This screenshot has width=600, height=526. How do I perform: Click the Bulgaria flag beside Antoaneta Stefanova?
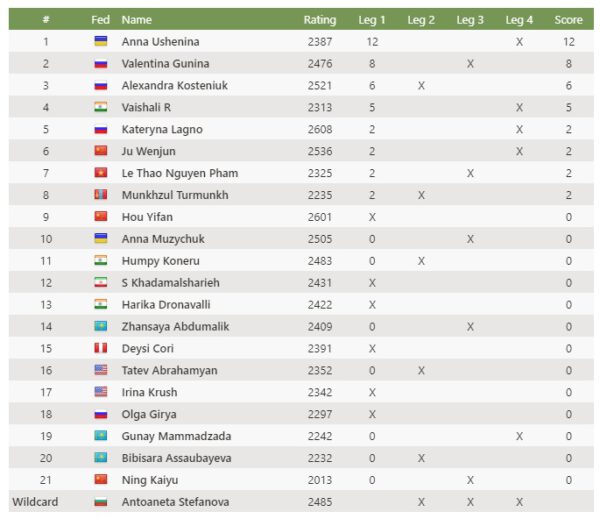coord(100,502)
